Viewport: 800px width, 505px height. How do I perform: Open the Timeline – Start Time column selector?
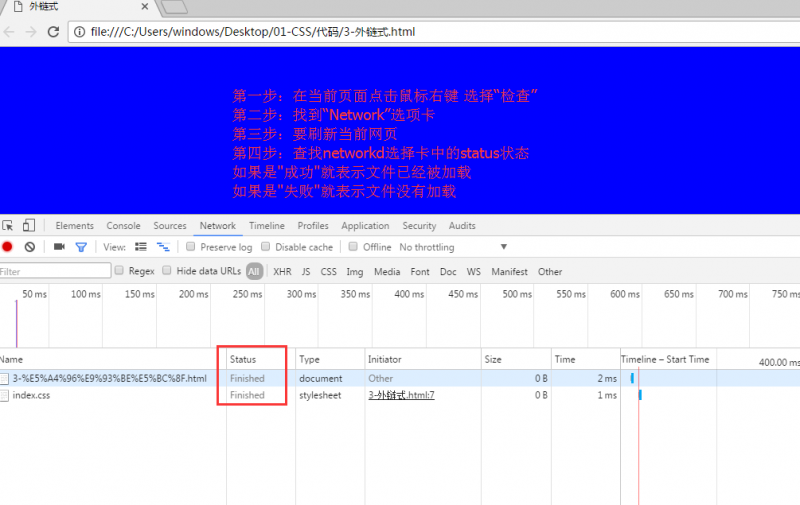click(x=665, y=359)
